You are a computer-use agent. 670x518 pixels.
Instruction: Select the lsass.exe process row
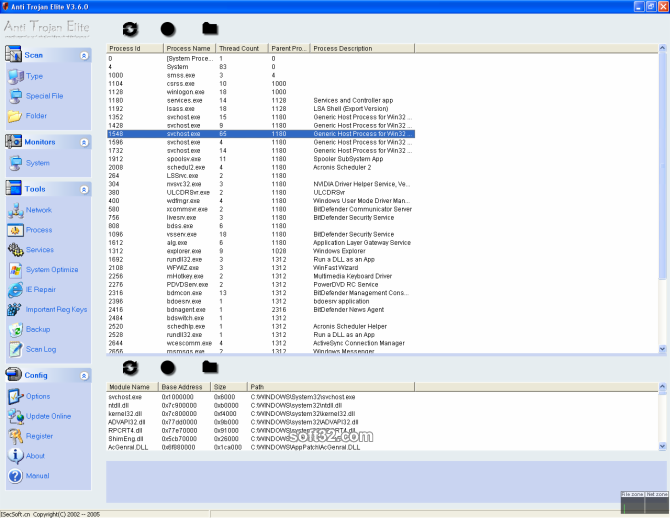point(261,109)
